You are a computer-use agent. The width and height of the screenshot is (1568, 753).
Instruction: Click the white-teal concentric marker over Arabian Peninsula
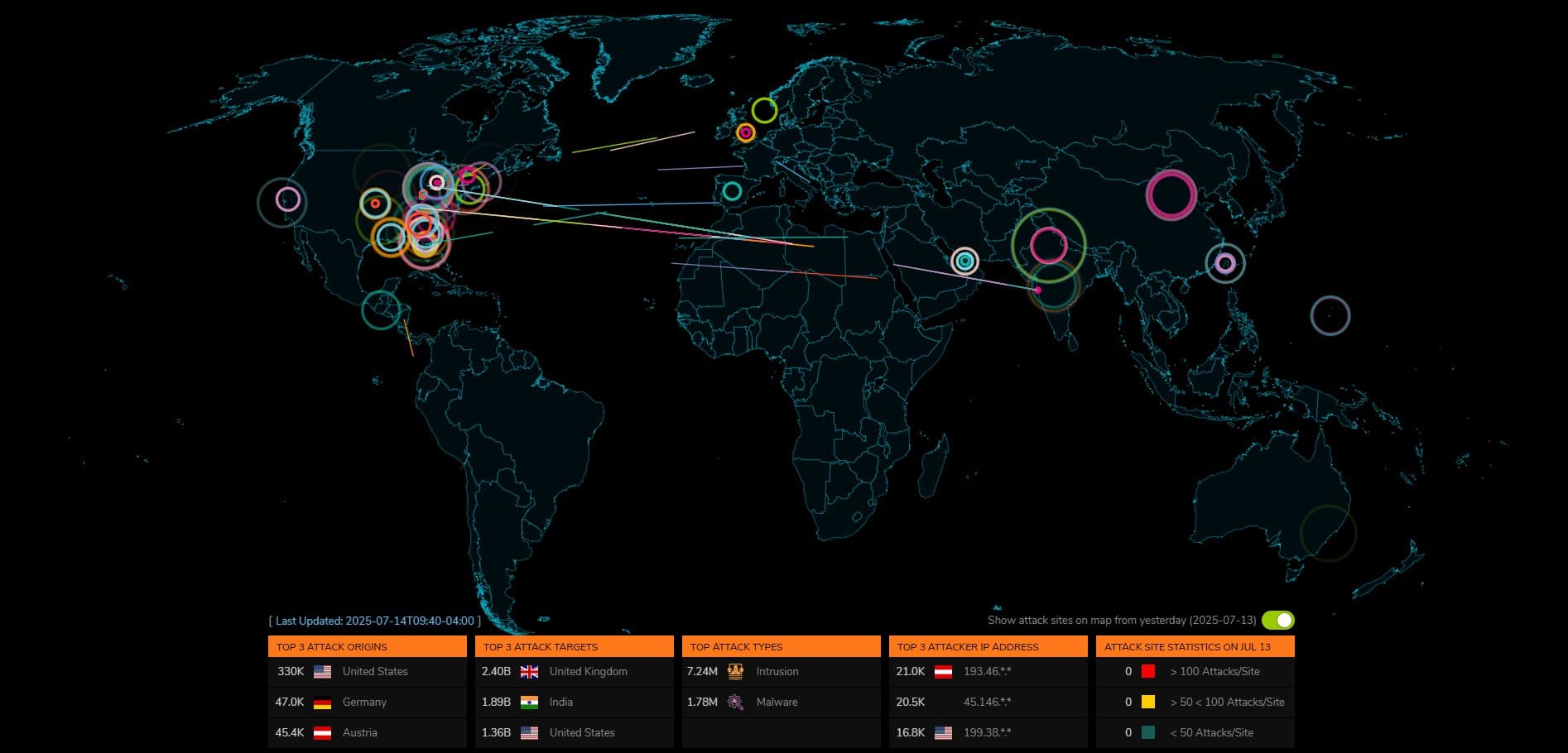click(x=964, y=261)
